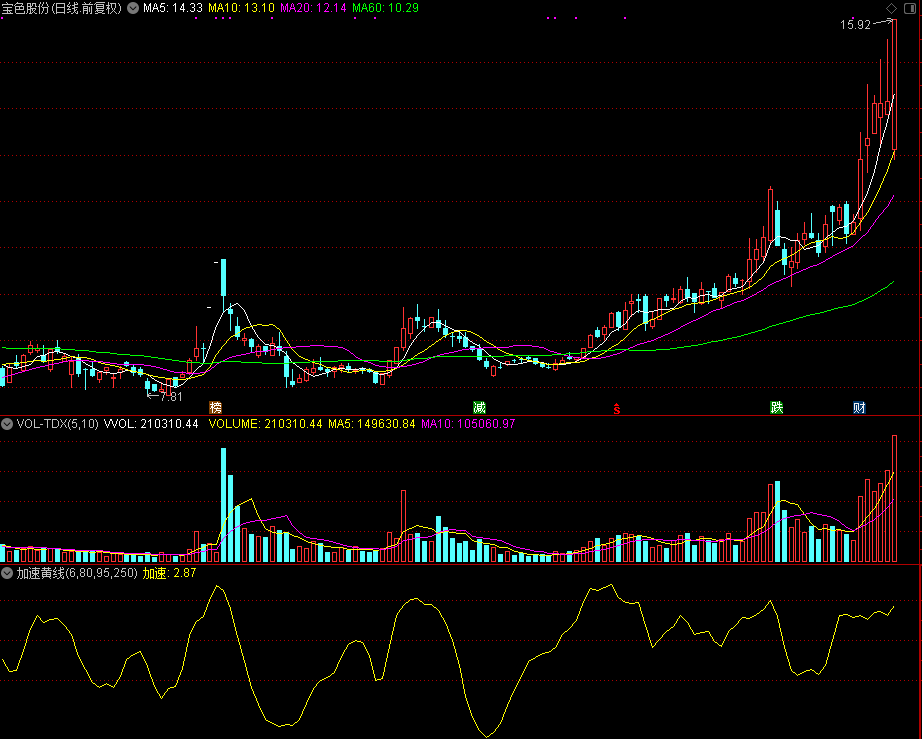922x739 pixels.
Task: Click the MA5 legend label
Action: click(173, 8)
